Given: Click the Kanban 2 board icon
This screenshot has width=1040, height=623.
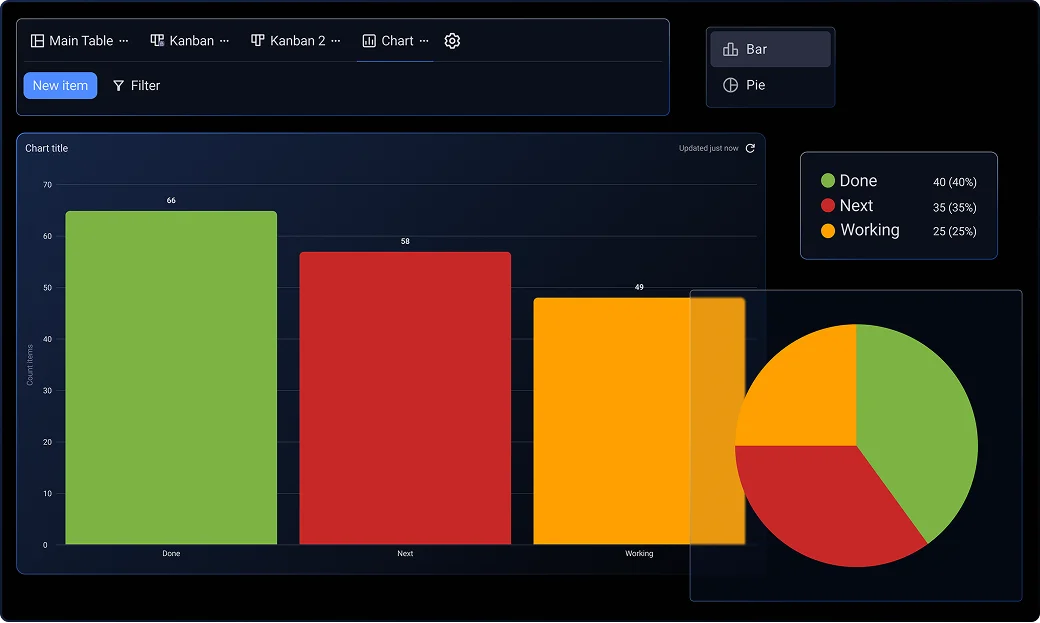Looking at the screenshot, I should [x=257, y=40].
